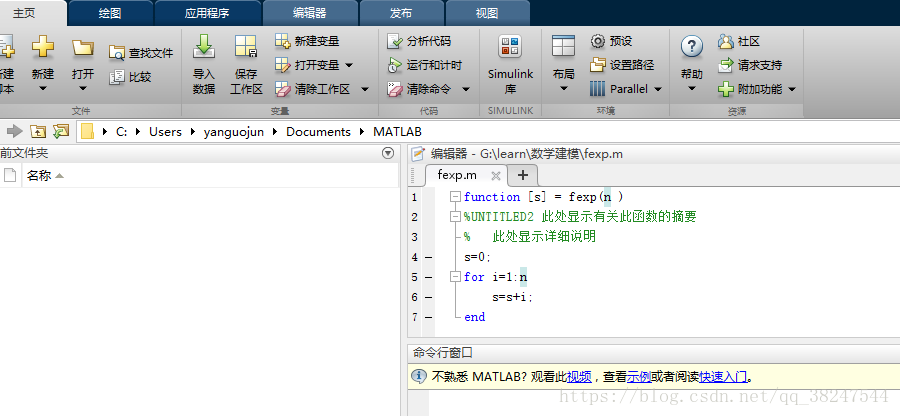Click MATLAB in the address path
This screenshot has height=416, width=900.
398,131
